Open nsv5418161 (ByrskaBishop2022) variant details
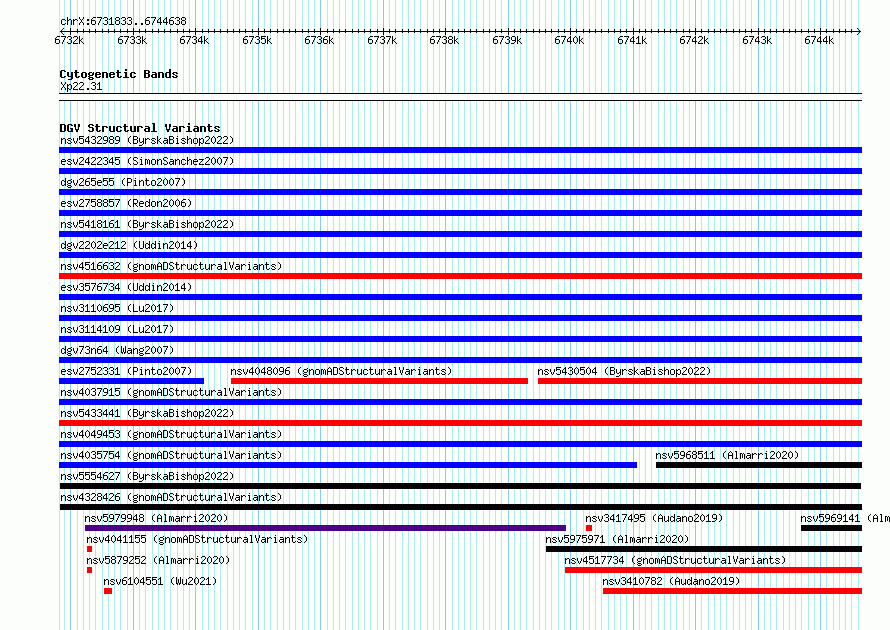890x630 pixels. point(147,224)
